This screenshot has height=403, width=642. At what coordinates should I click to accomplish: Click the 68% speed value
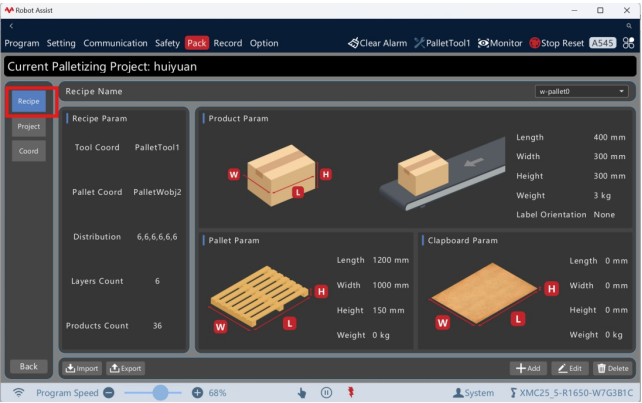[217, 393]
